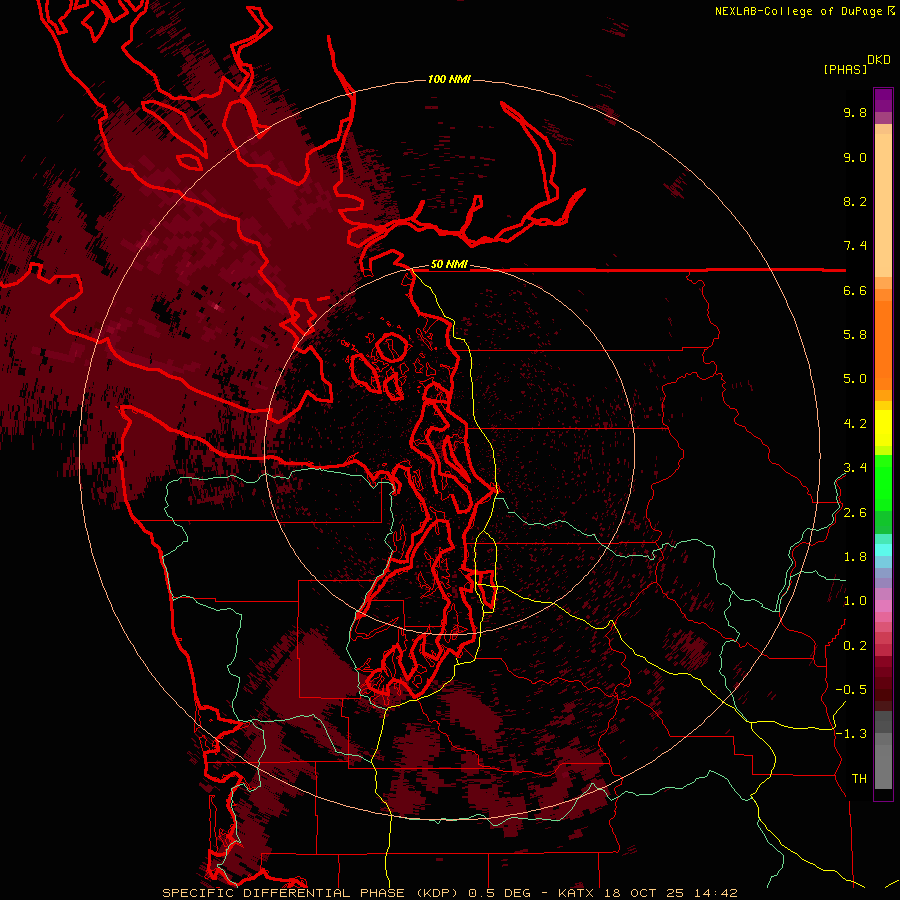Click the [PHAS] unit label
The height and width of the screenshot is (900, 900).
point(845,70)
